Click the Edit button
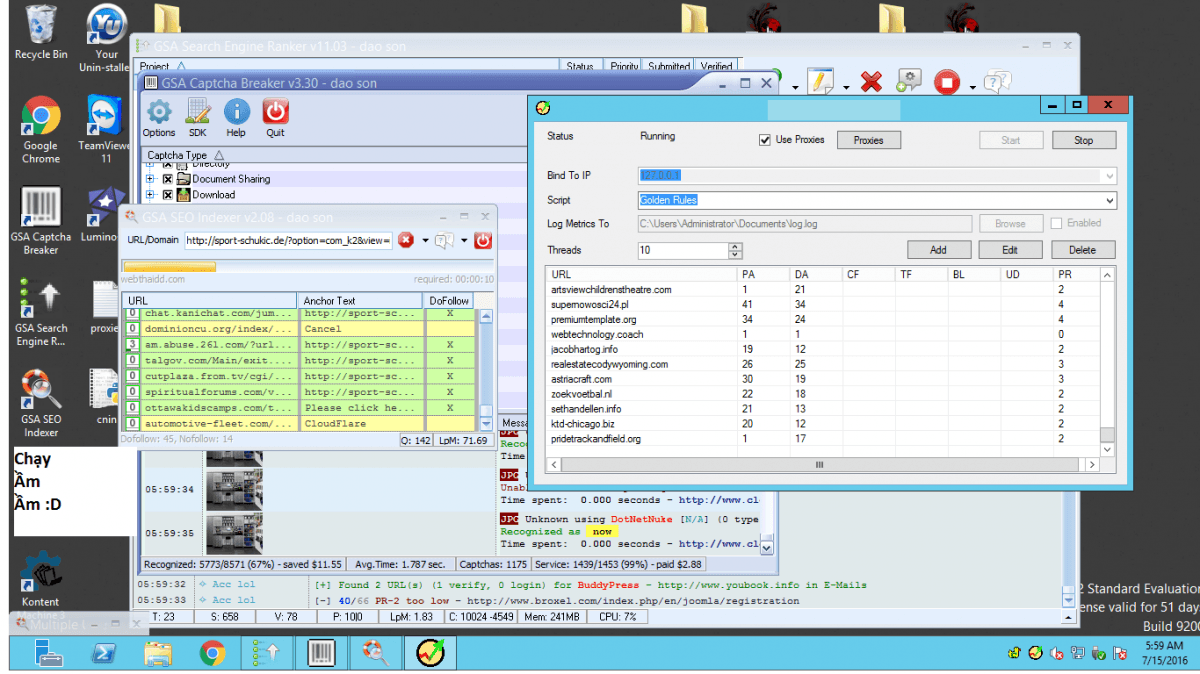Screen dimensions: 1200x674 (x=1010, y=250)
